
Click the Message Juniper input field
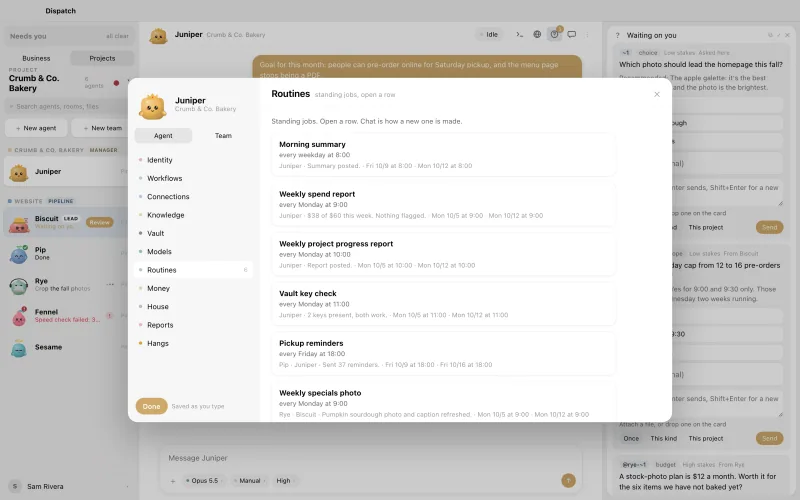point(371,458)
